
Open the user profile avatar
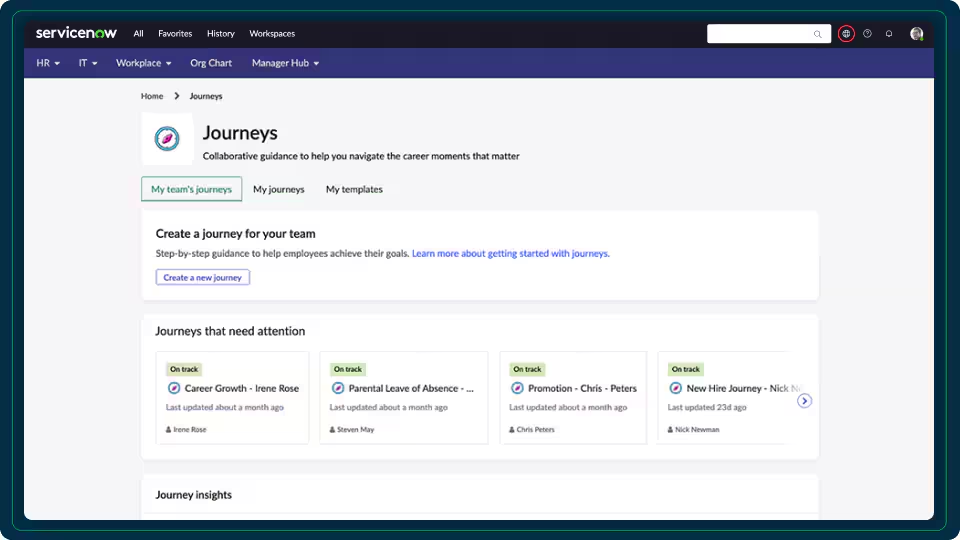coord(917,34)
